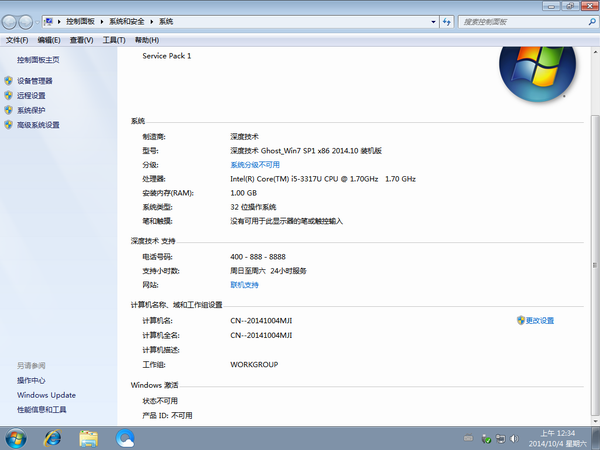
Task: Click 更改设置 link for computer name
Action: coord(540,321)
